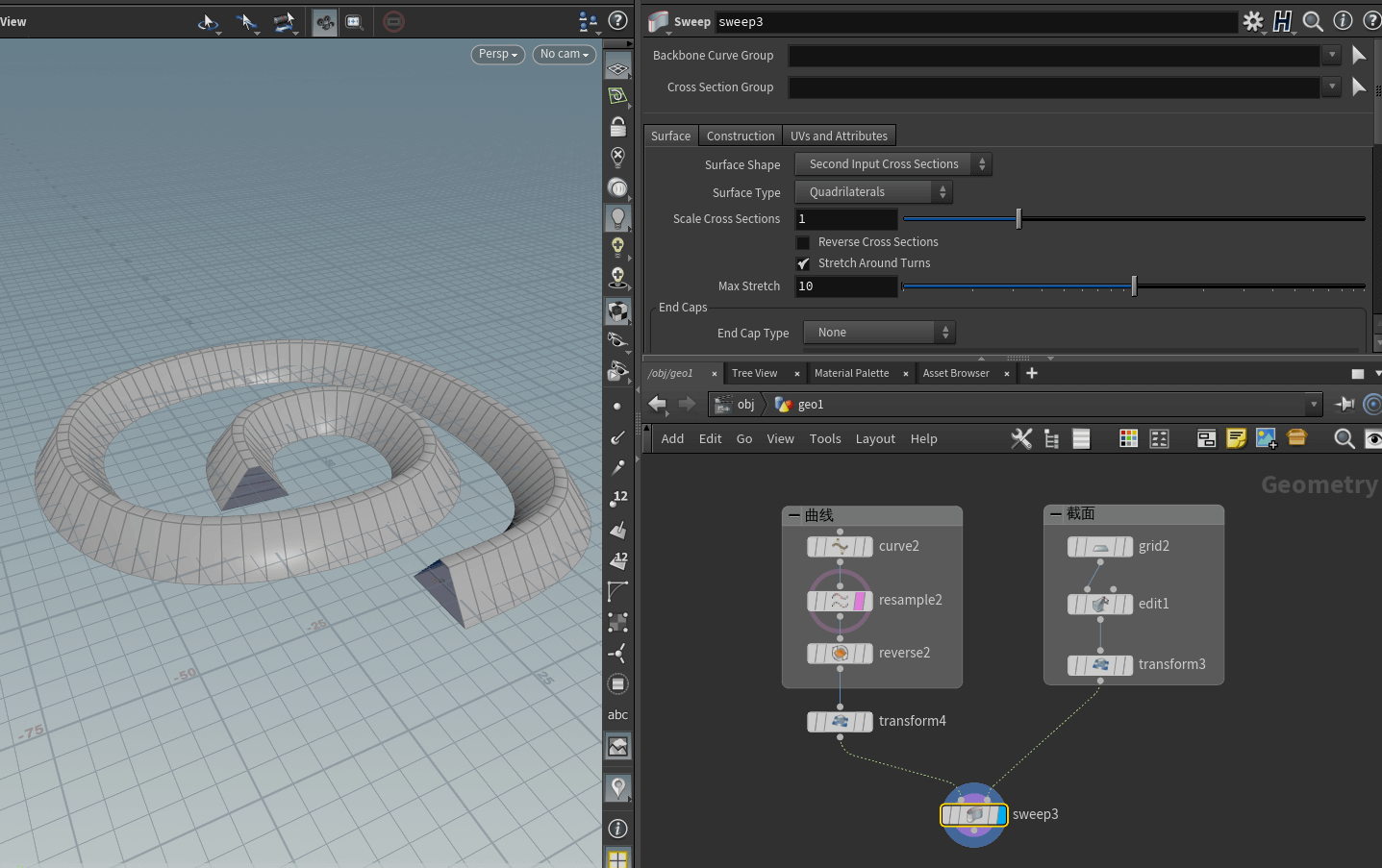
Task: Open the Surface Shape dropdown
Action: click(x=892, y=164)
